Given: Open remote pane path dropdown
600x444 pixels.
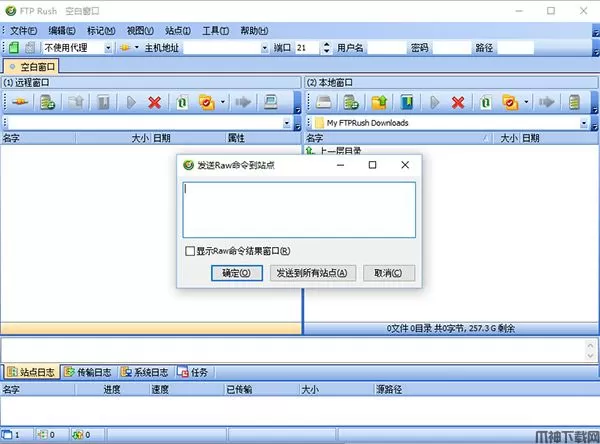Looking at the screenshot, I should [287, 123].
